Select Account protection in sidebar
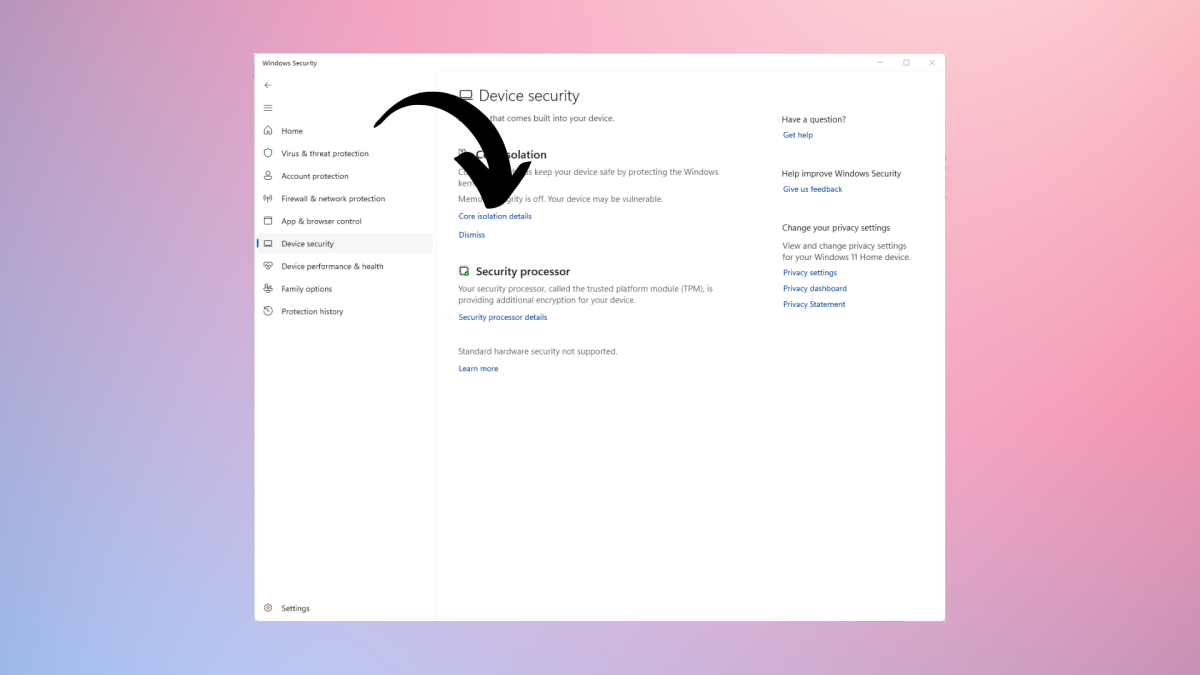Image resolution: width=1200 pixels, height=675 pixels. point(345,176)
